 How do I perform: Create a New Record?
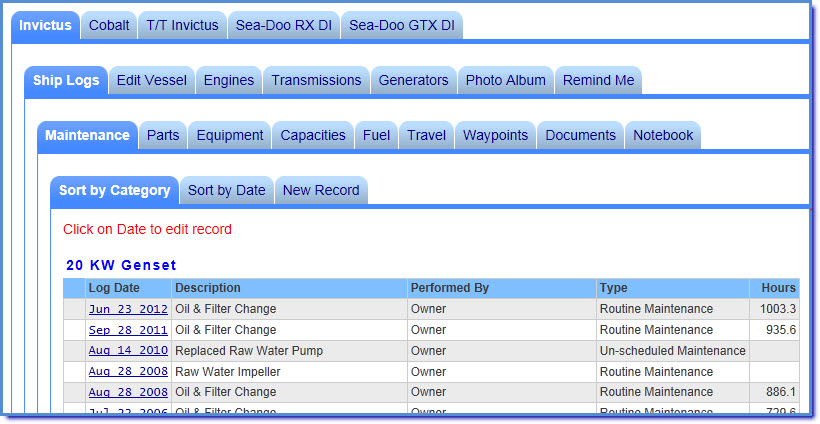[x=321, y=190]
